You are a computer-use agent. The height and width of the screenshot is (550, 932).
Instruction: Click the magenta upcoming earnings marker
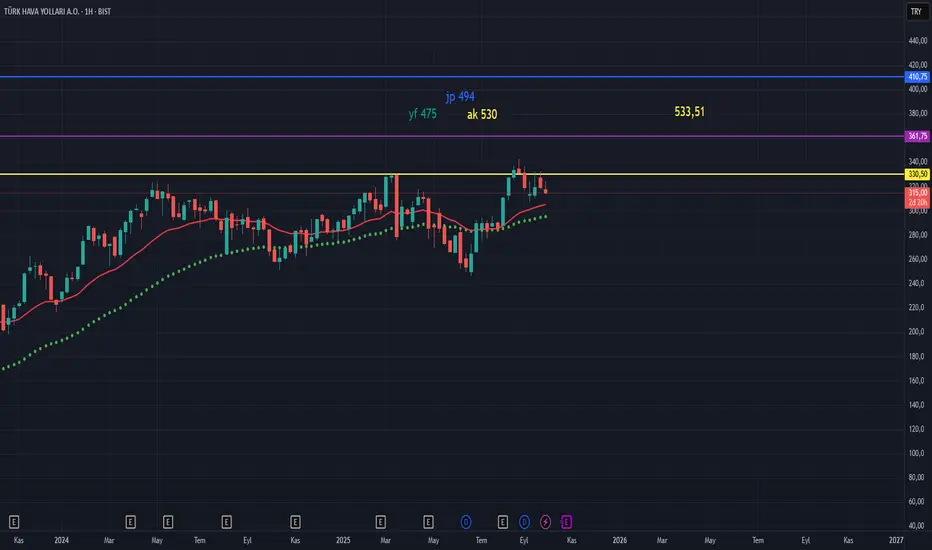coord(566,522)
